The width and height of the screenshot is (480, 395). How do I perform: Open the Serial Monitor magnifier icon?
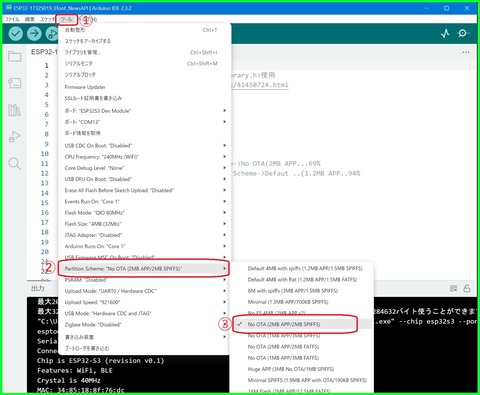(x=463, y=33)
